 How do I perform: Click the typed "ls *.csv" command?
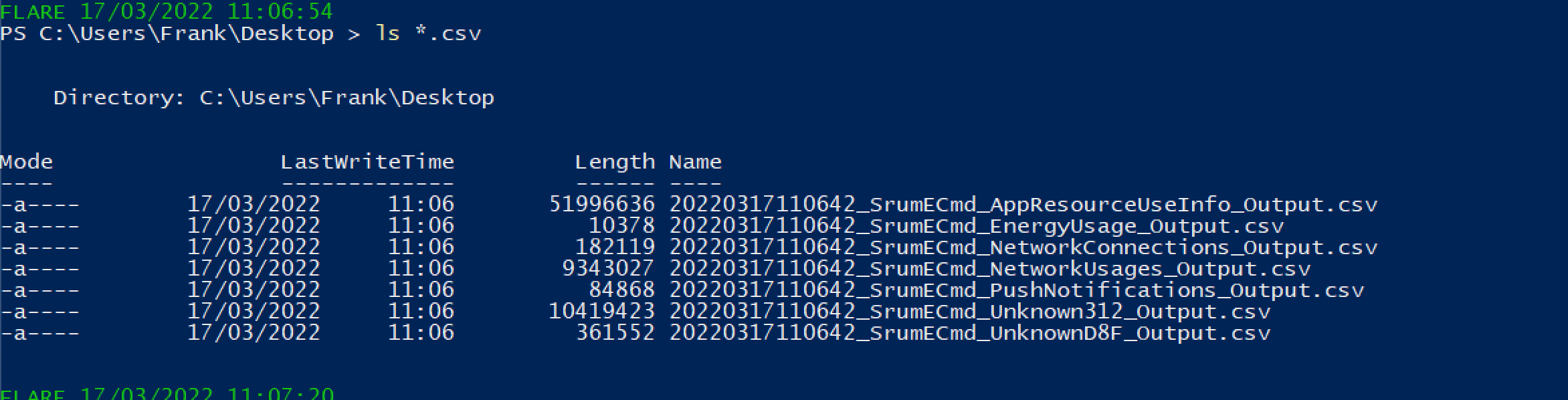pyautogui.click(x=428, y=33)
